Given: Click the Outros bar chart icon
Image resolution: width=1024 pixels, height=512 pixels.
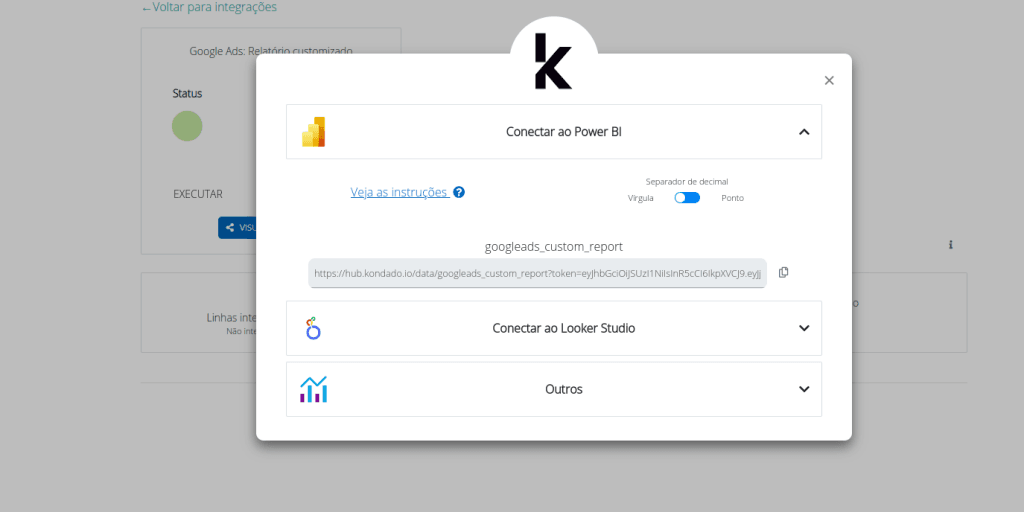Looking at the screenshot, I should point(314,389).
